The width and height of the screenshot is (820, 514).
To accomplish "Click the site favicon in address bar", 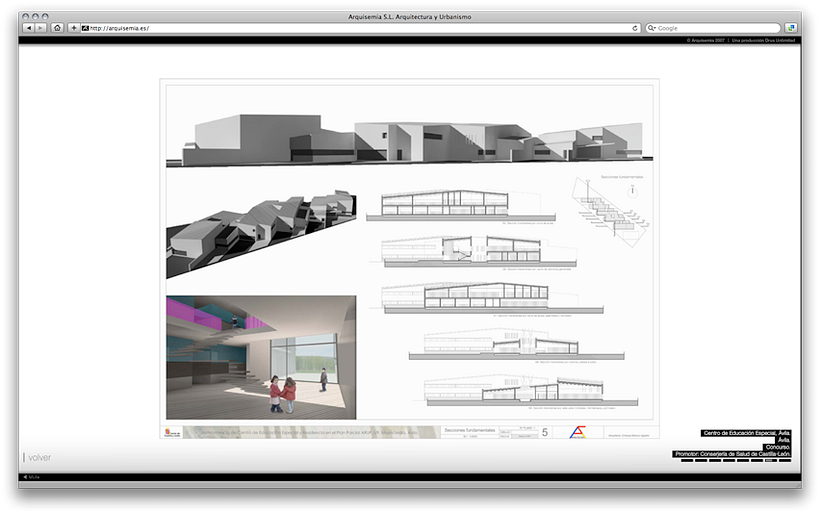I will point(85,28).
